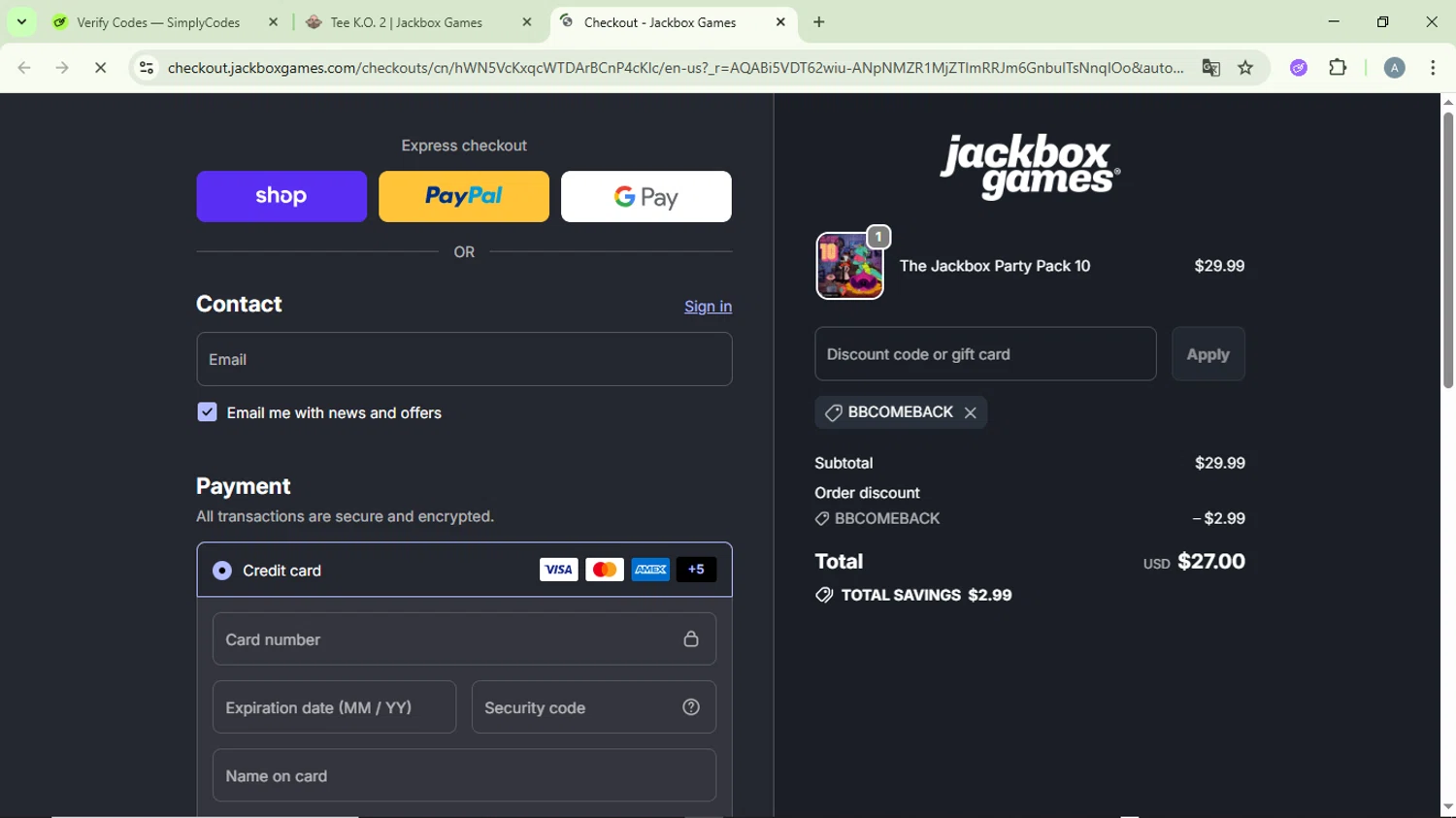1456x818 pixels.
Task: Close the Verify Codes tab
Action: (274, 22)
